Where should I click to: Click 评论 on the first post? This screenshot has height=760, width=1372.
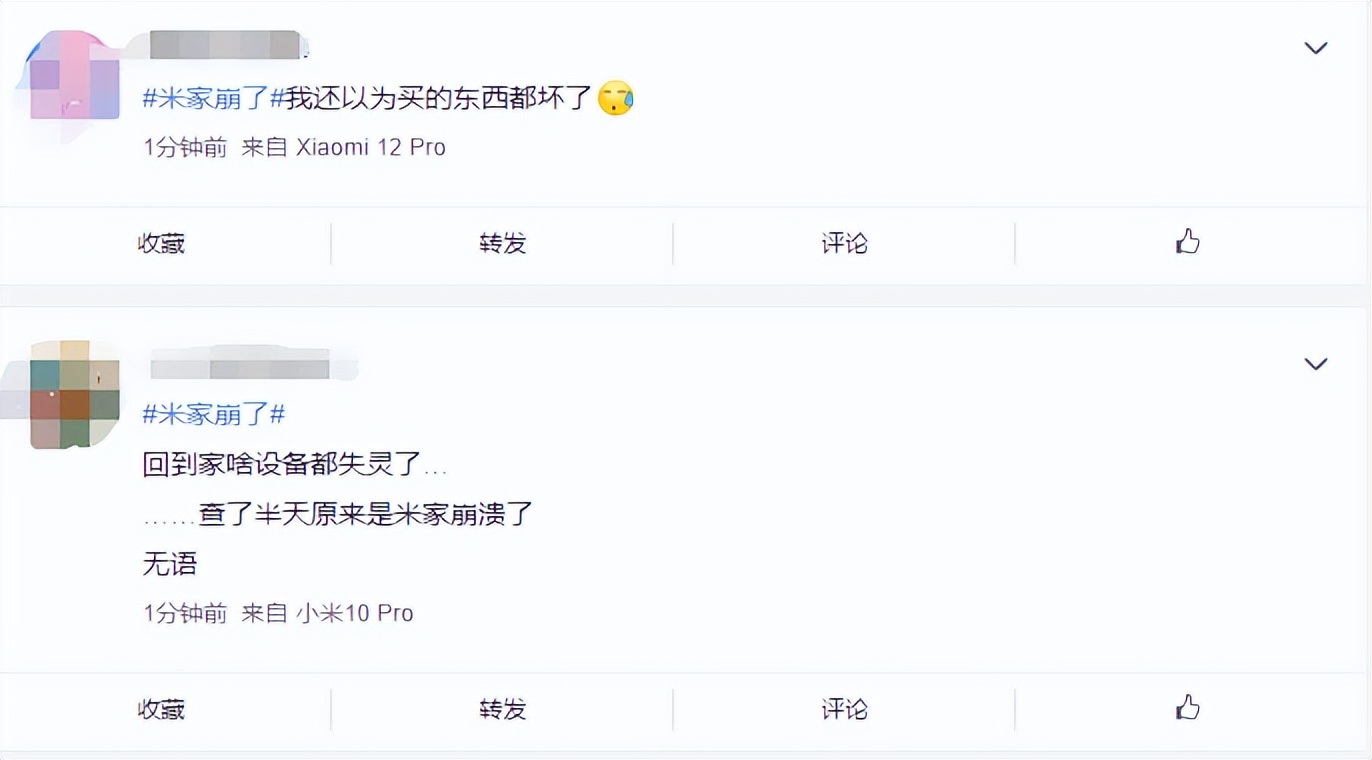pos(845,243)
